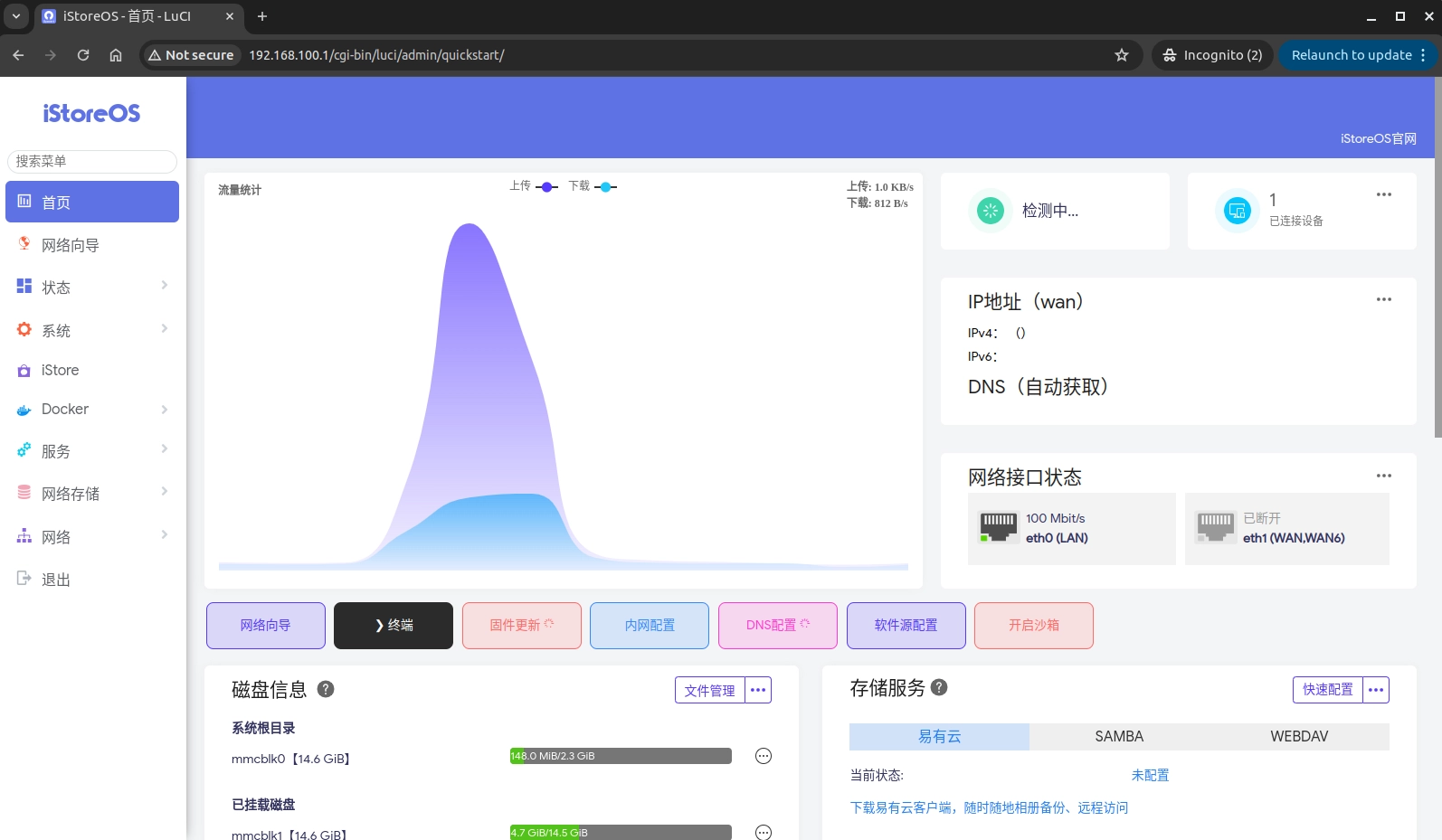The width and height of the screenshot is (1442, 840).
Task: Open the iStoreOS官网 link
Action: [x=1379, y=138]
